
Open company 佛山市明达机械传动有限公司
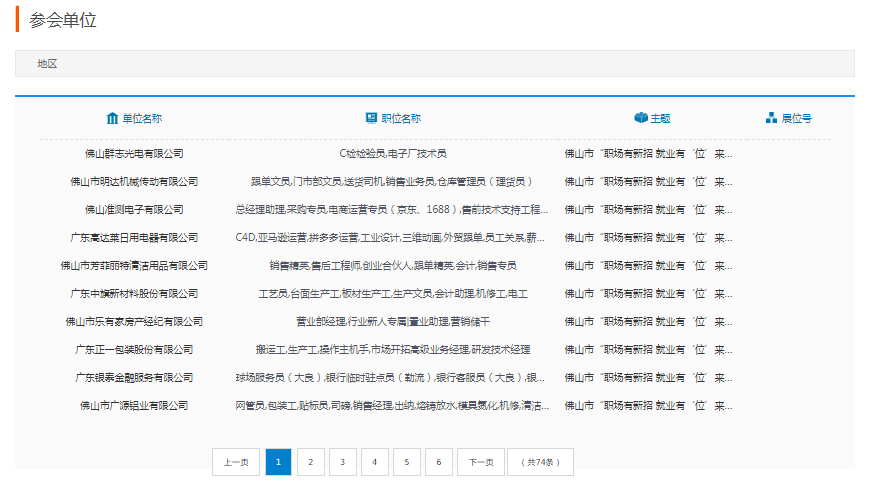[x=134, y=181]
